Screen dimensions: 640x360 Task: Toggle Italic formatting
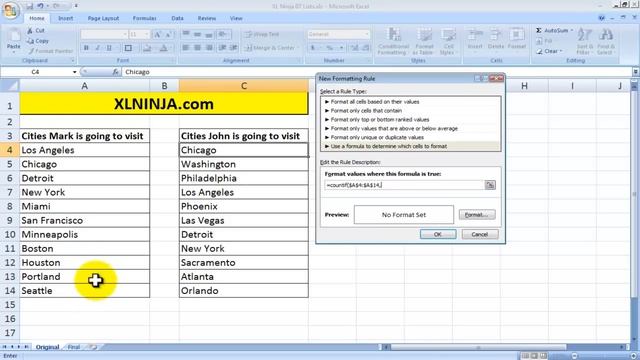tap(98, 48)
